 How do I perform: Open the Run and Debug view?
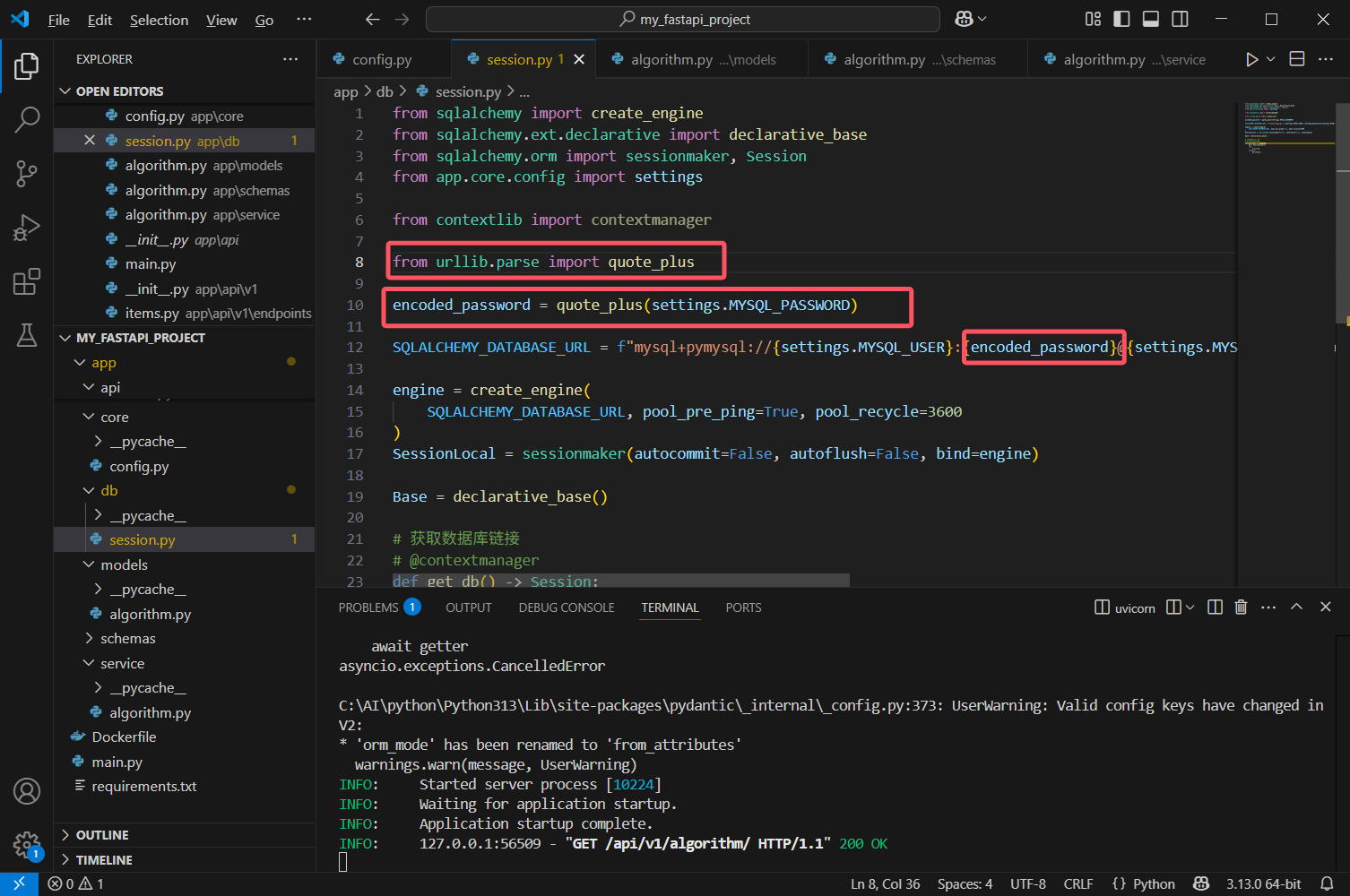(x=27, y=228)
